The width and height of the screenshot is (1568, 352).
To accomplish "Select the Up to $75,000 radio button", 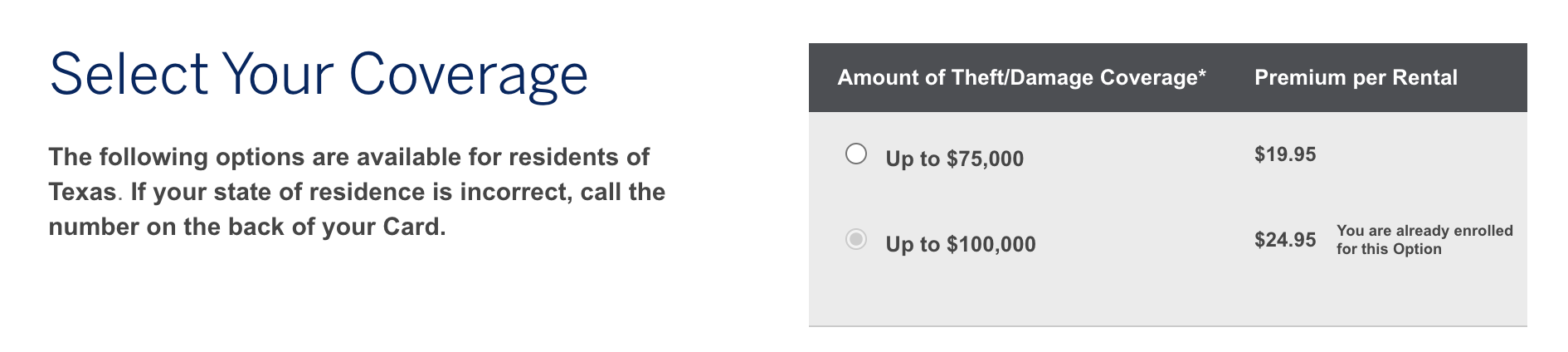I will (x=856, y=154).
